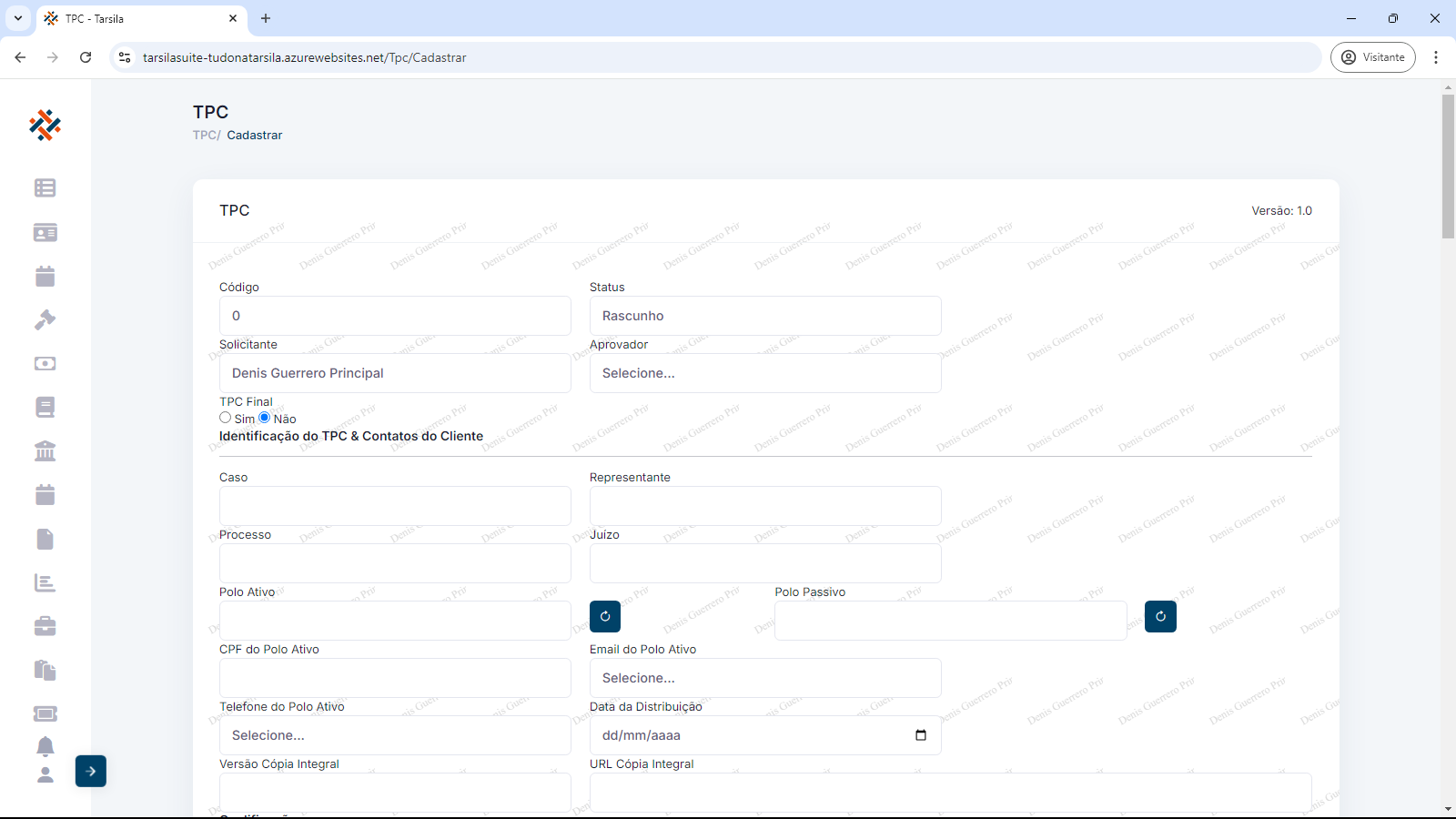Open the date picker for Data da Distribuição

[920, 735]
